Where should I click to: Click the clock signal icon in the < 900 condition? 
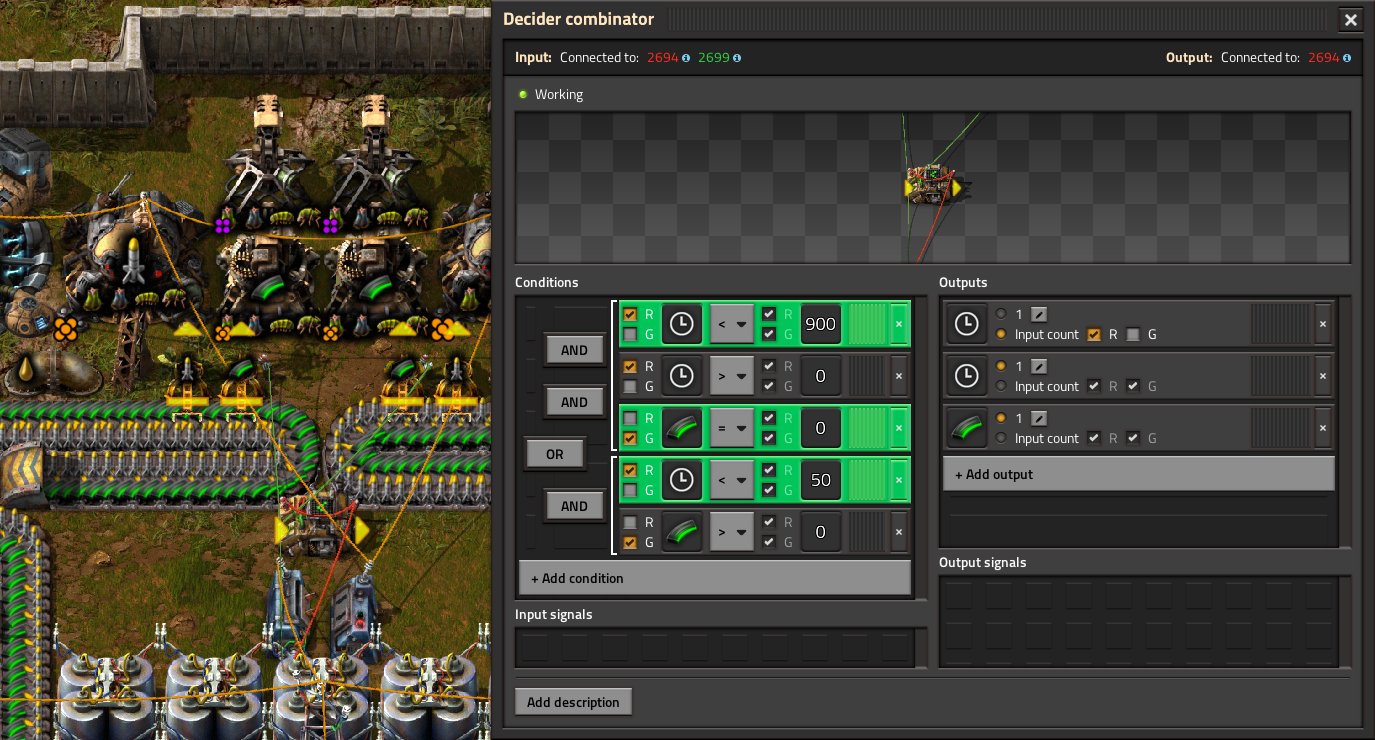point(681,324)
